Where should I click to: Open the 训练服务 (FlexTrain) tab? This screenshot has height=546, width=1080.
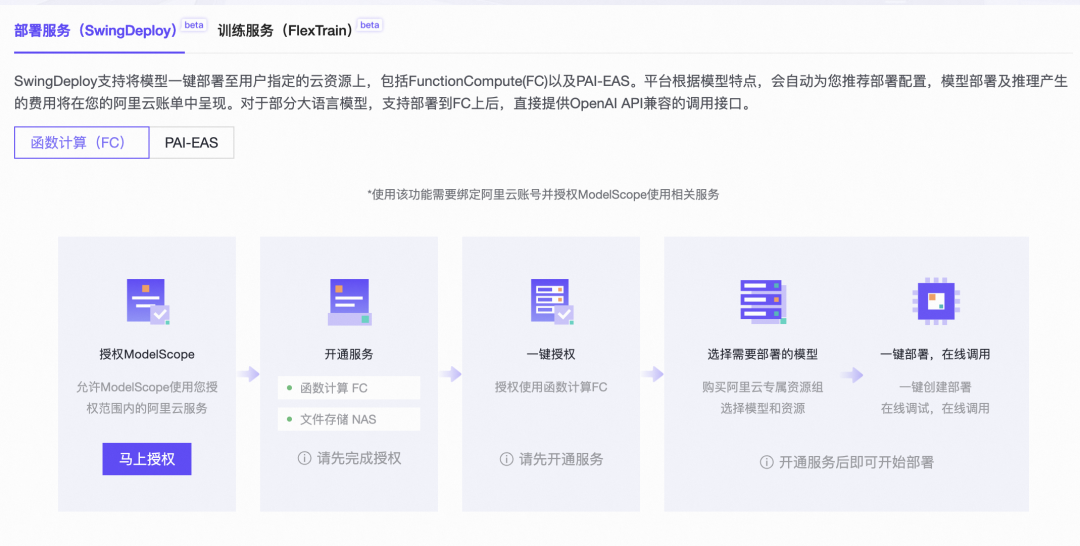click(285, 31)
